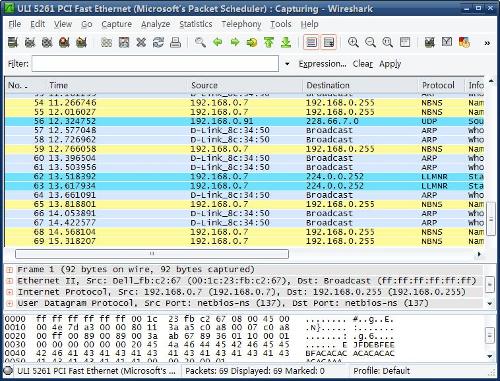Image resolution: width=500 pixels, height=381 pixels.
Task: Select packet 56 UDP row
Action: click(244, 121)
